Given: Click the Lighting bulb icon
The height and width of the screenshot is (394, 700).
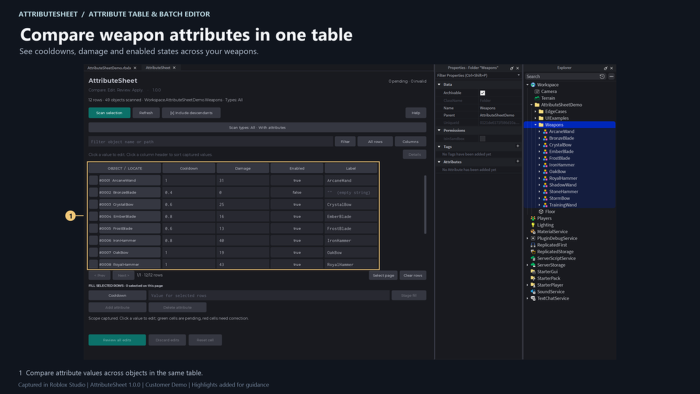Looking at the screenshot, I should coord(533,225).
